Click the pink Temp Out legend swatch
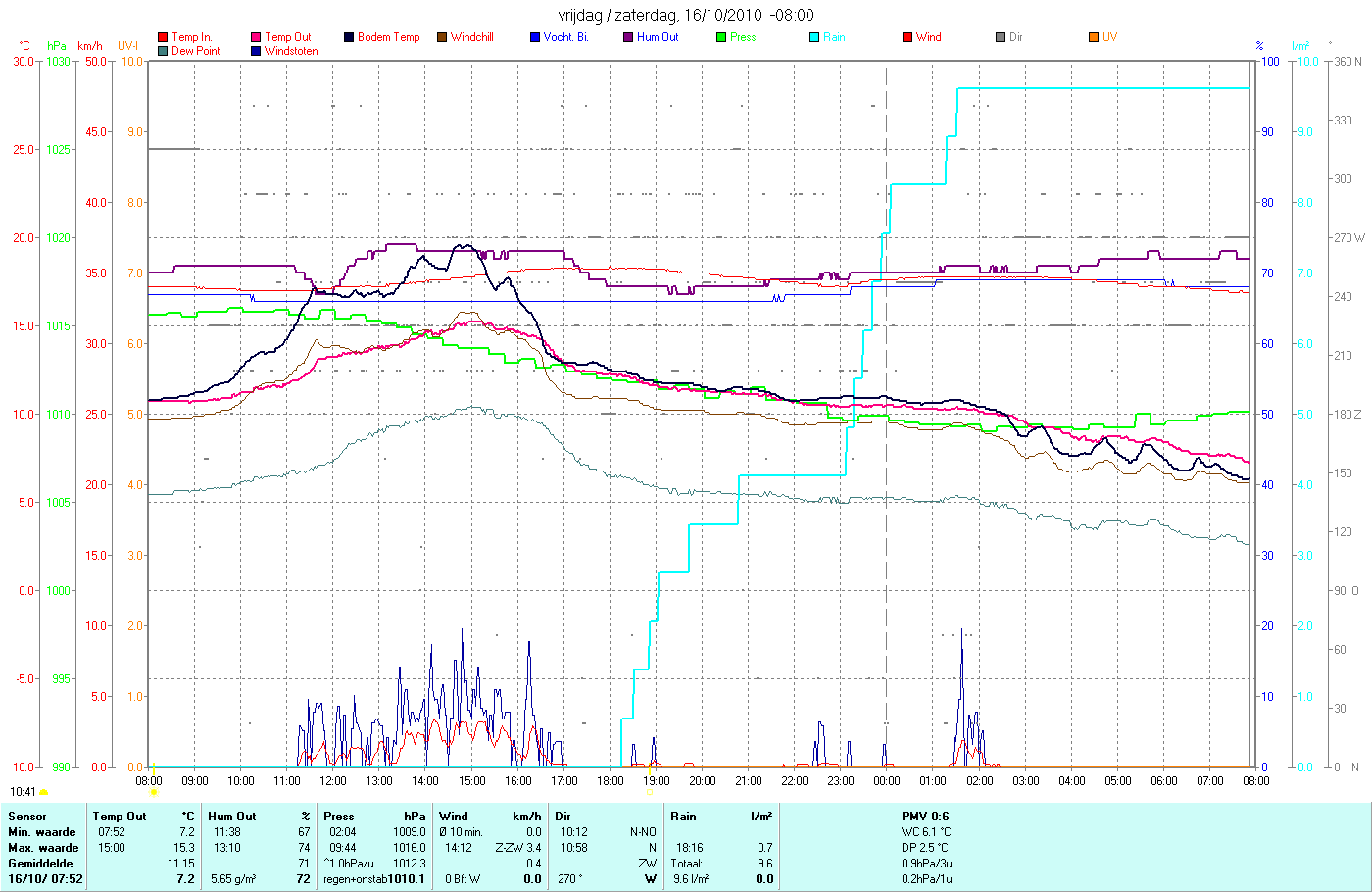This screenshot has height=892, width=1372. point(256,37)
